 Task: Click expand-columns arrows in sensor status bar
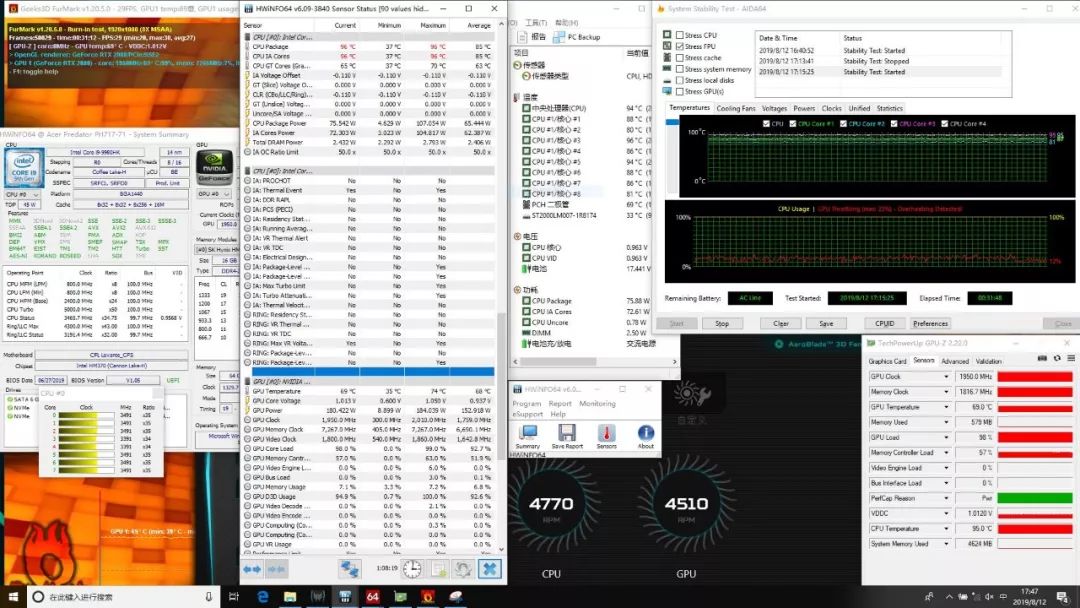(252, 569)
